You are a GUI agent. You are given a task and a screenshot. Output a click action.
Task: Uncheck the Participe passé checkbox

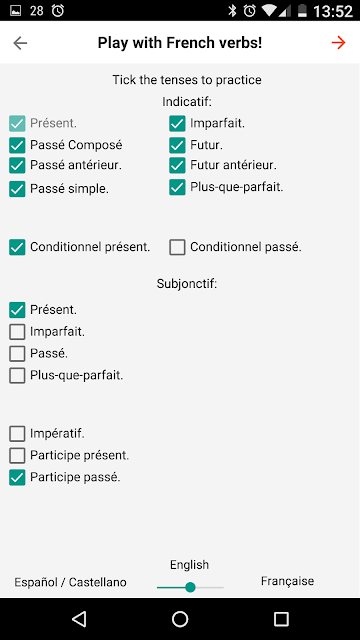(17, 477)
